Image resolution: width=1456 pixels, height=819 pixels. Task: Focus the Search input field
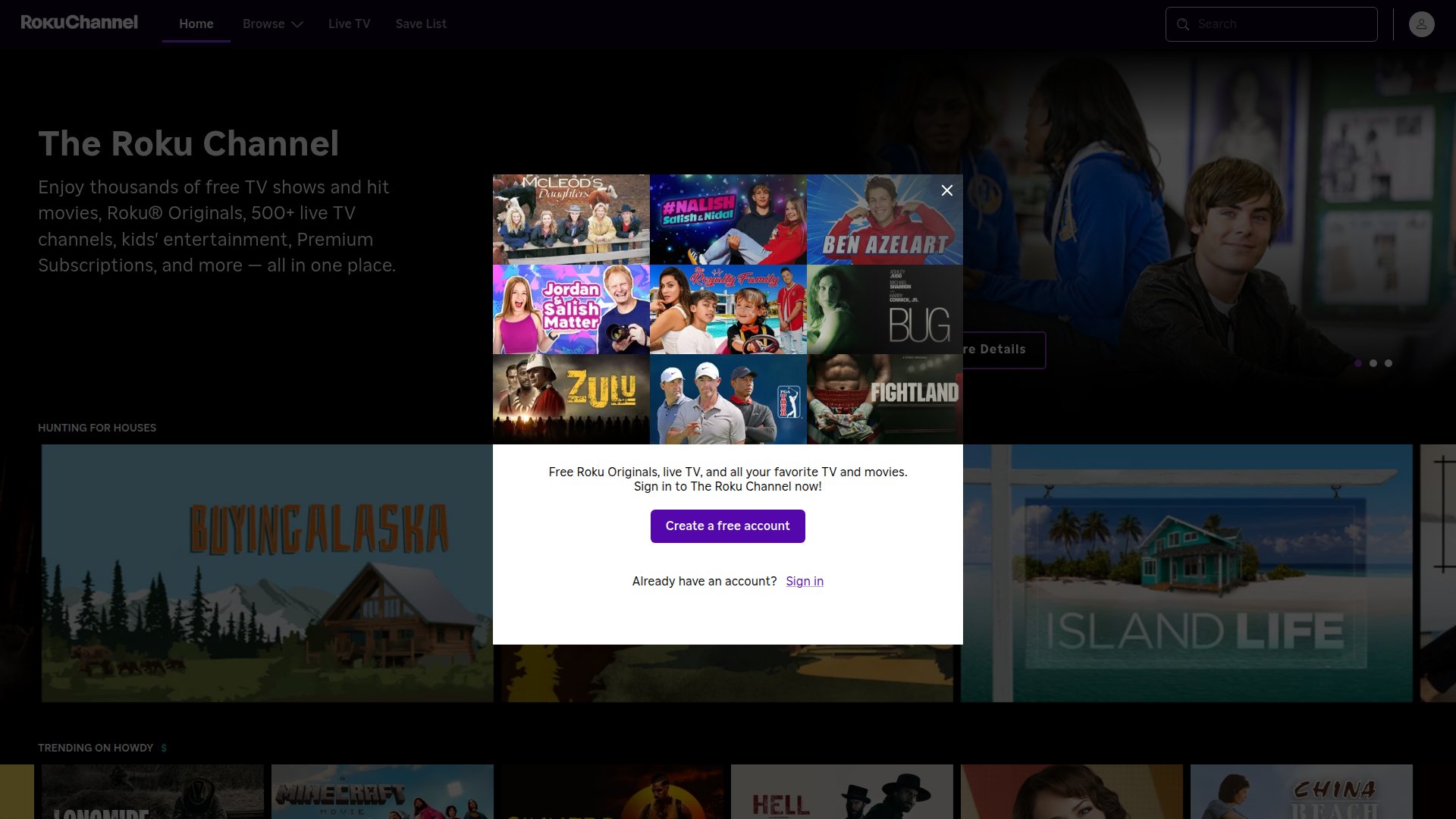(x=1272, y=24)
